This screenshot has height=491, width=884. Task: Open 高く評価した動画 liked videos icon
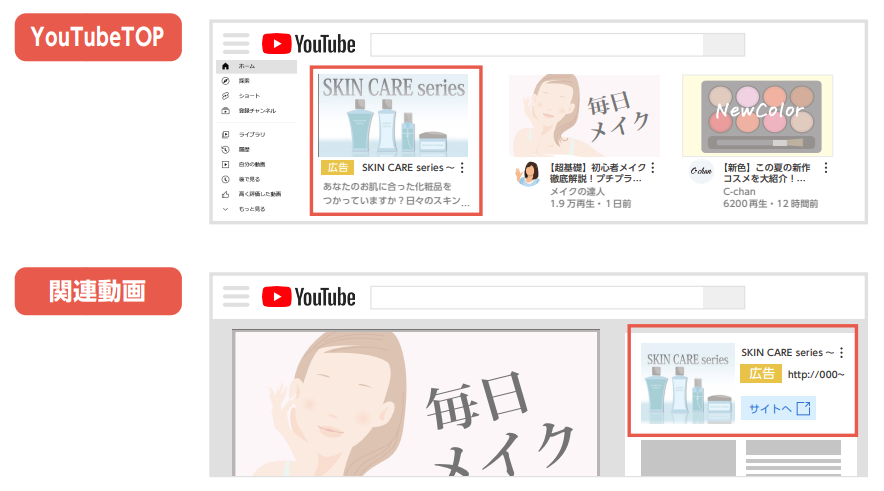click(226, 194)
